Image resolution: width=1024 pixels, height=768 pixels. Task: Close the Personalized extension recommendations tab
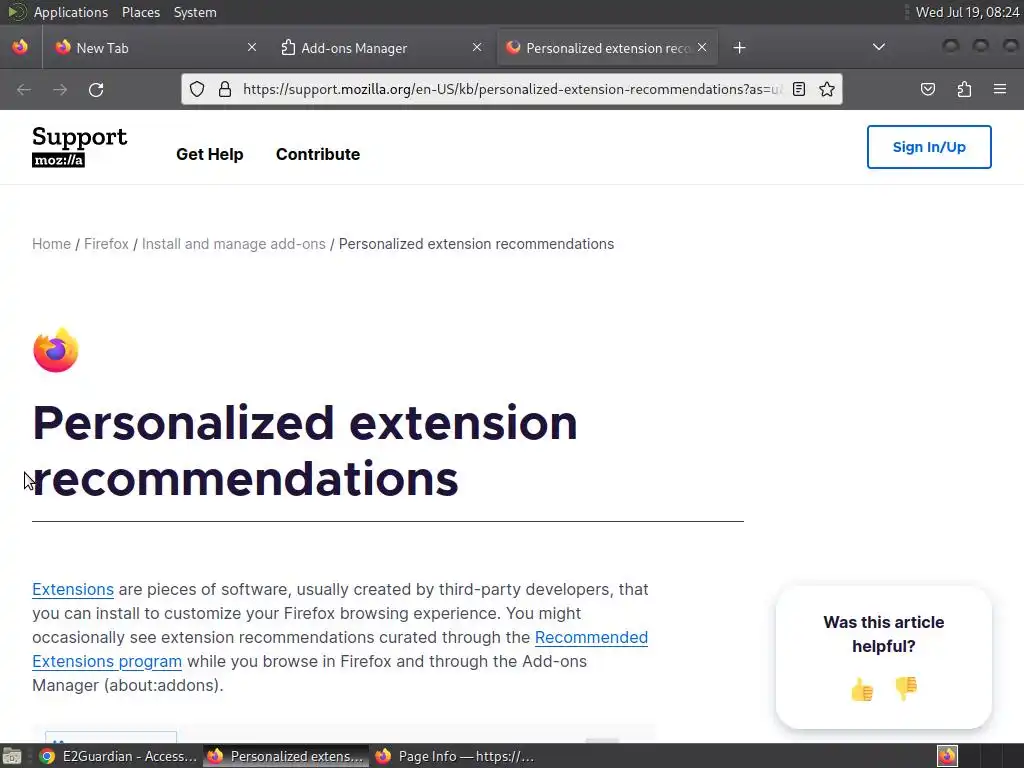(702, 48)
